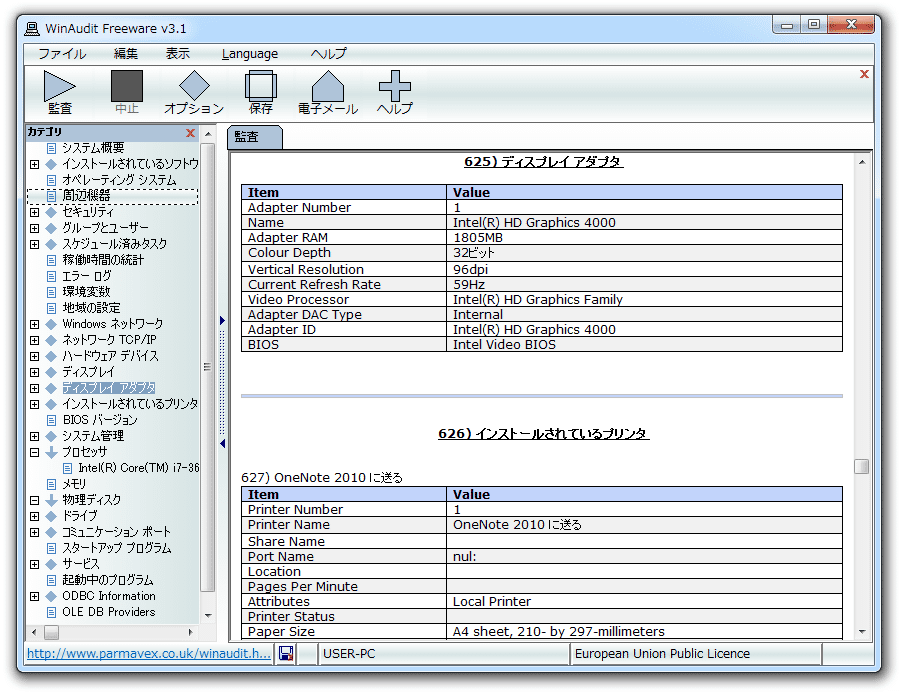Select 環境変数 in the tree

coord(86,292)
